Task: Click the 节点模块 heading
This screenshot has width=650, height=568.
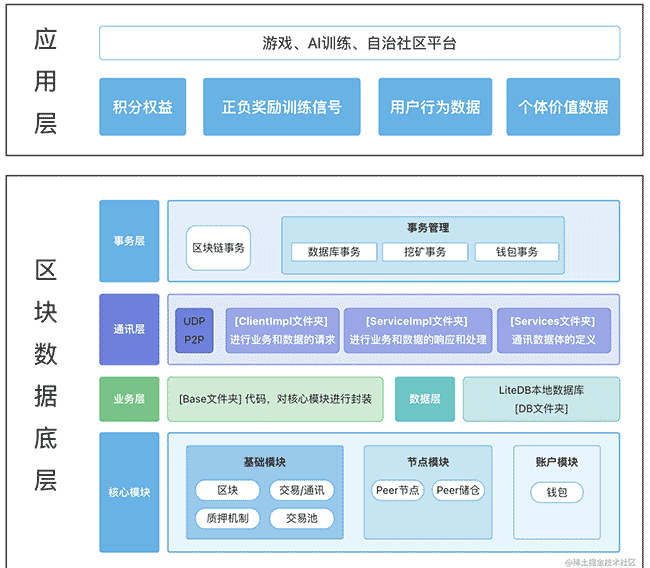Action: pyautogui.click(x=428, y=462)
